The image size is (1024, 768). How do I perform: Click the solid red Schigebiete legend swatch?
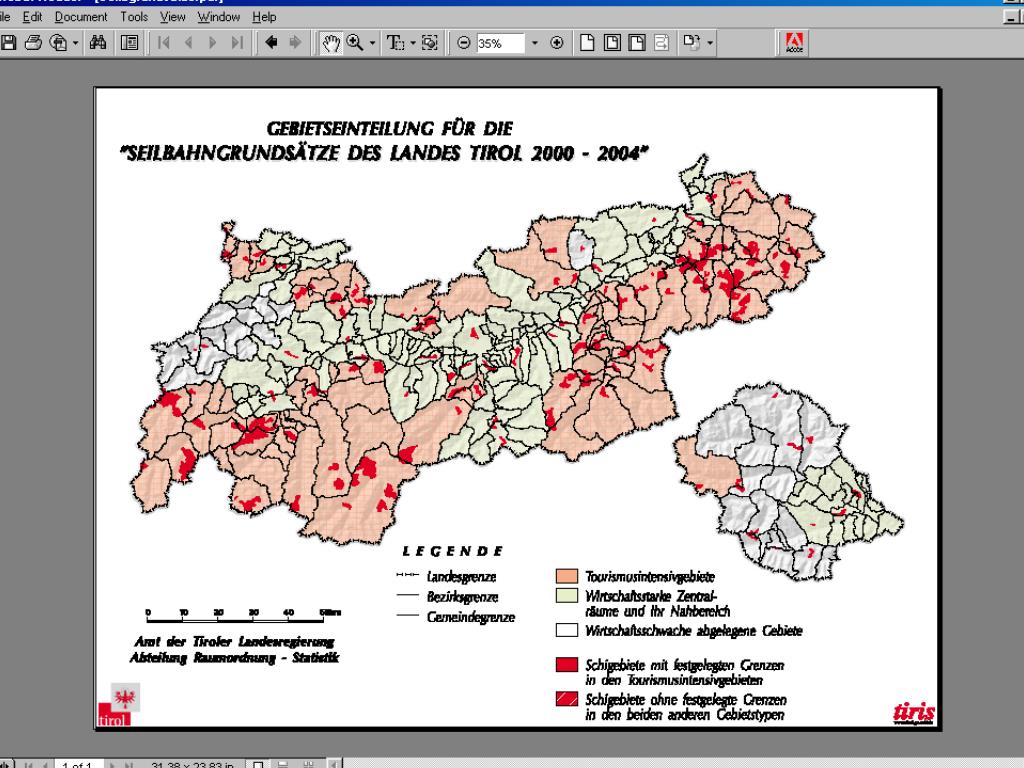[x=566, y=665]
